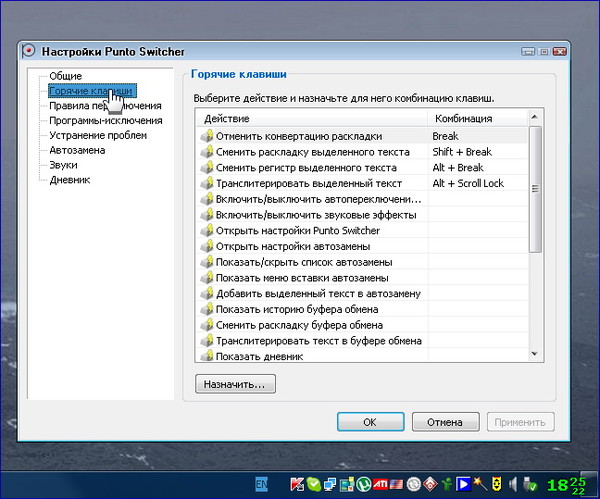
Task: Open Автозамена section
Action: tap(77, 150)
